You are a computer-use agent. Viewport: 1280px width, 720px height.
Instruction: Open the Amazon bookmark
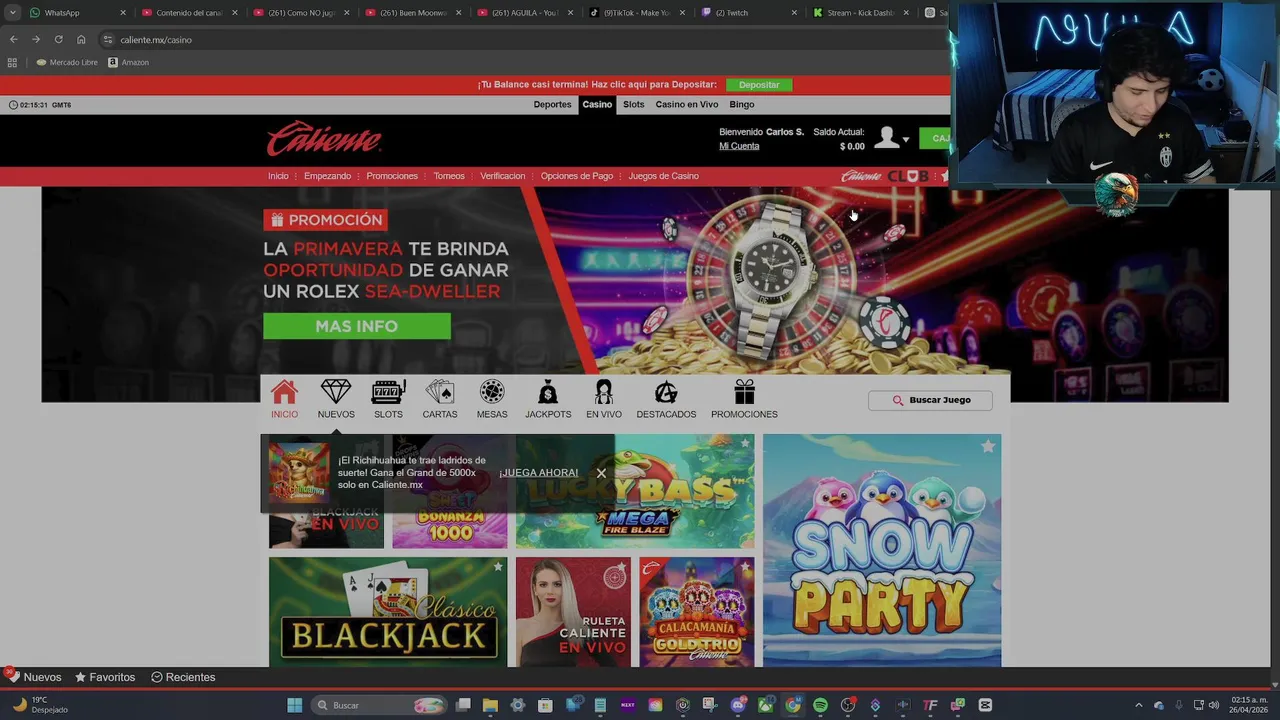click(x=128, y=62)
